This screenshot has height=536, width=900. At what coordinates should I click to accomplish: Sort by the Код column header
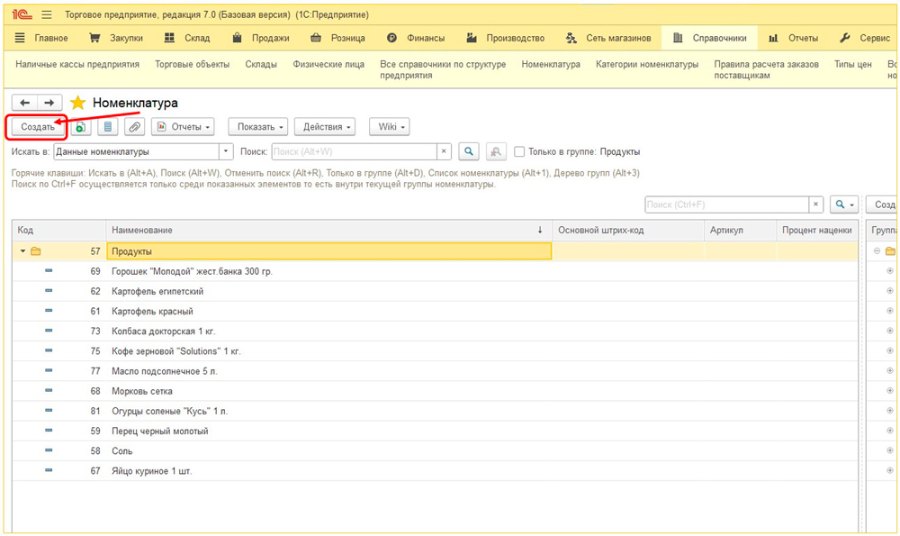[59, 230]
